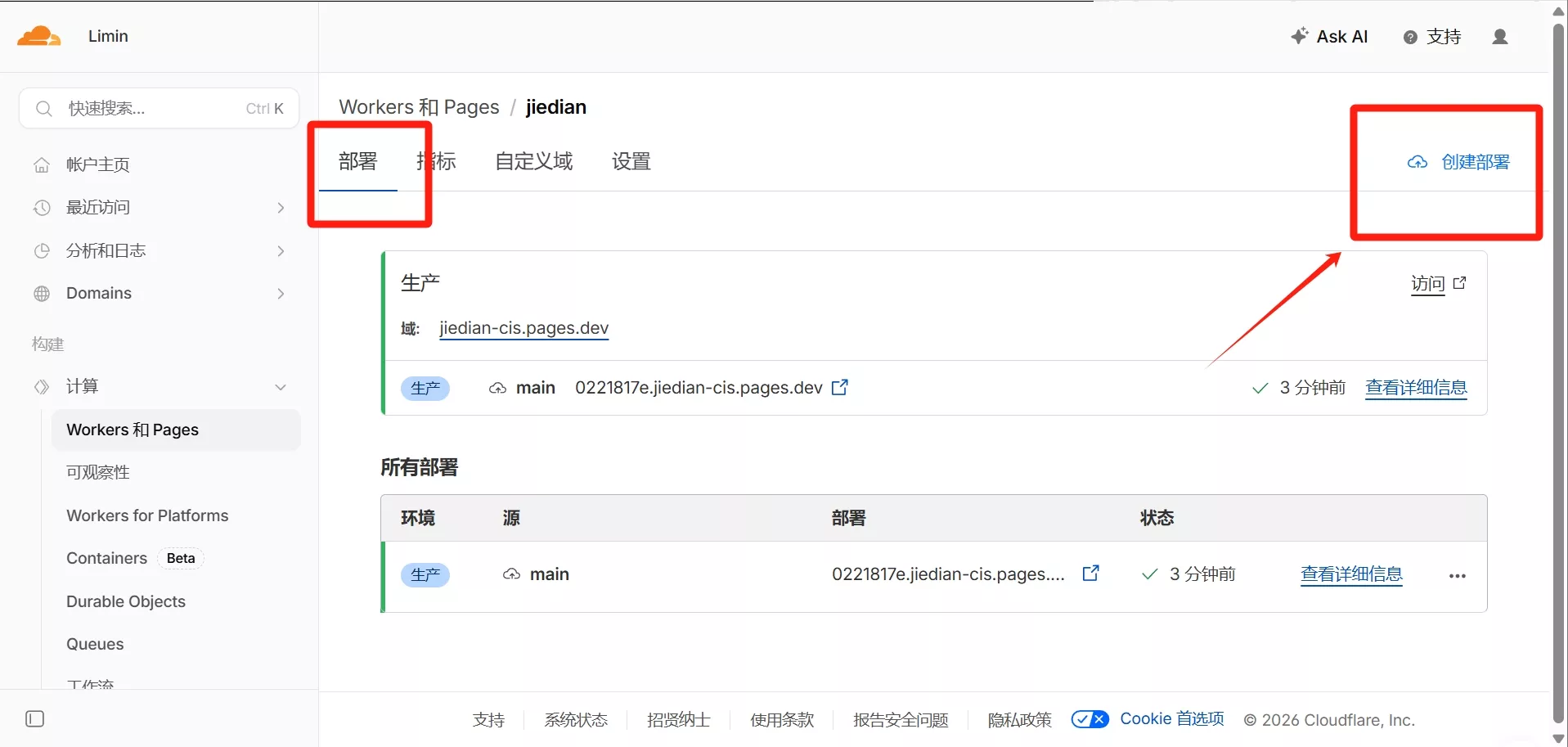Click the Cookie 首选项 privacy toggle icon
Image resolution: width=1568 pixels, height=747 pixels.
[x=1090, y=719]
